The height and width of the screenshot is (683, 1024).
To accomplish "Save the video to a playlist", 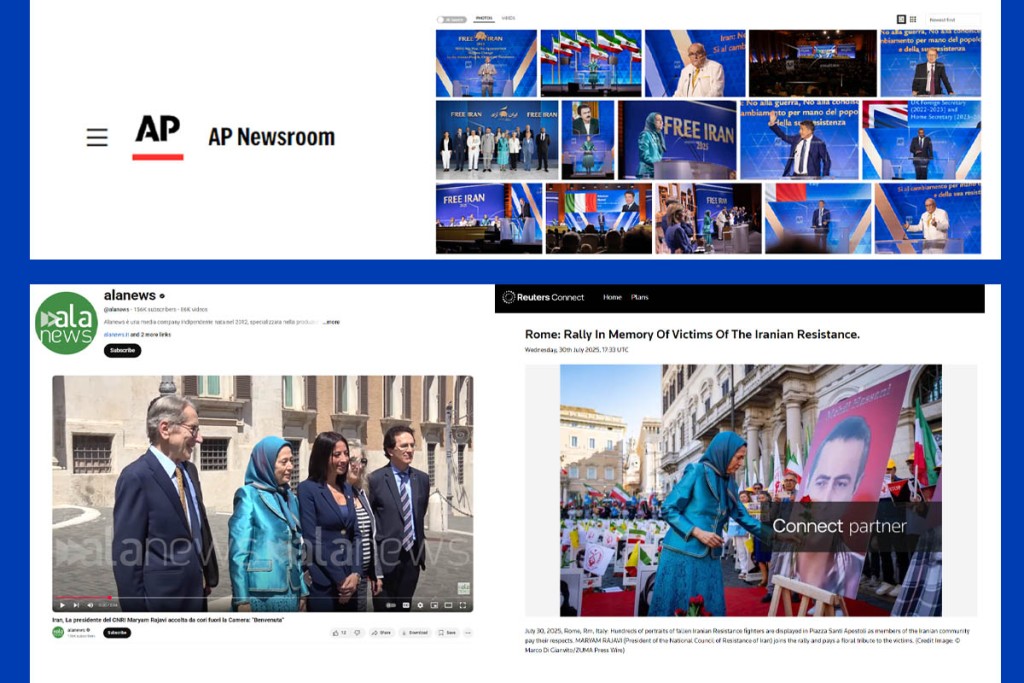I will tap(447, 633).
